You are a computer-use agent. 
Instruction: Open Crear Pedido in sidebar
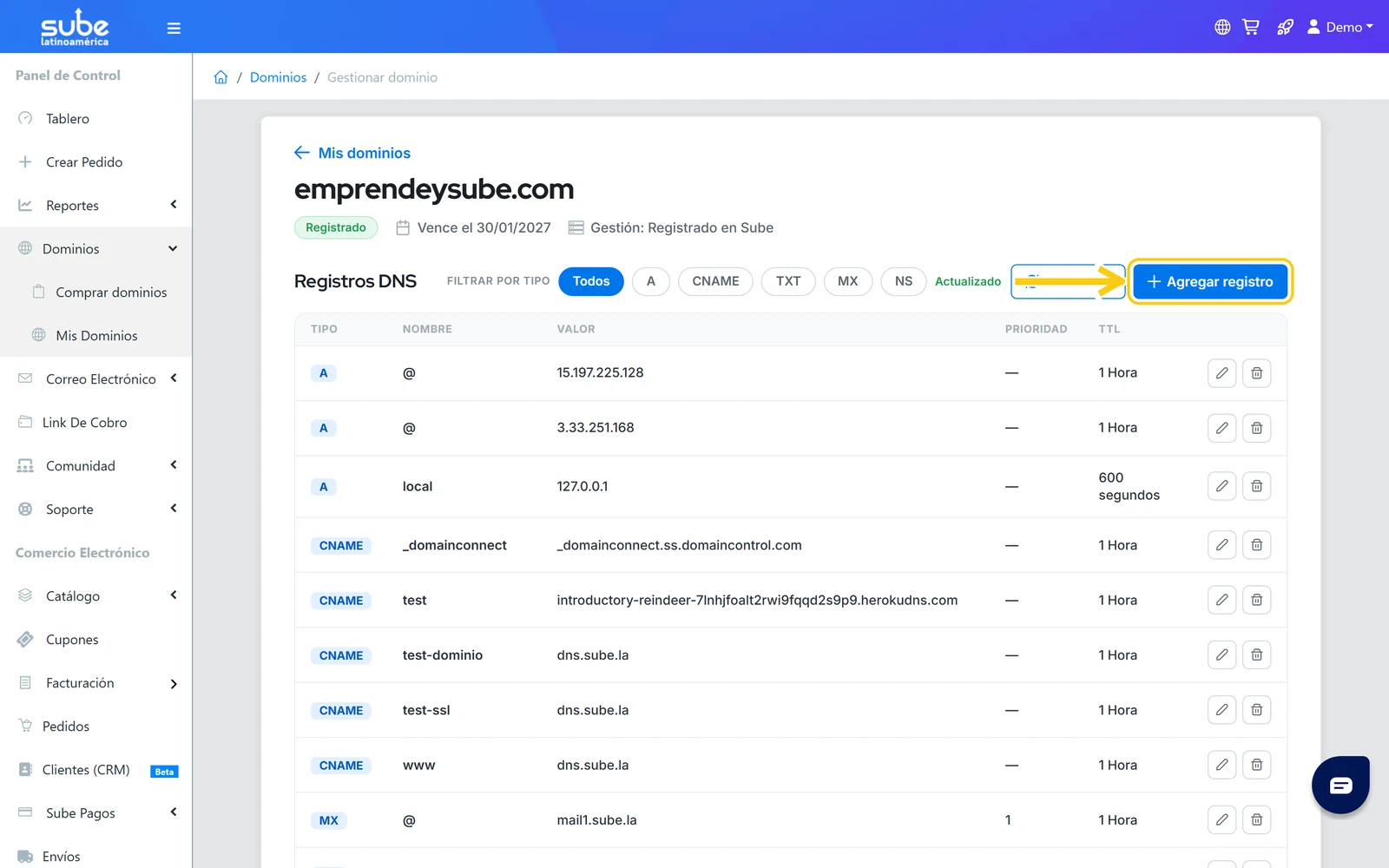tap(95, 161)
